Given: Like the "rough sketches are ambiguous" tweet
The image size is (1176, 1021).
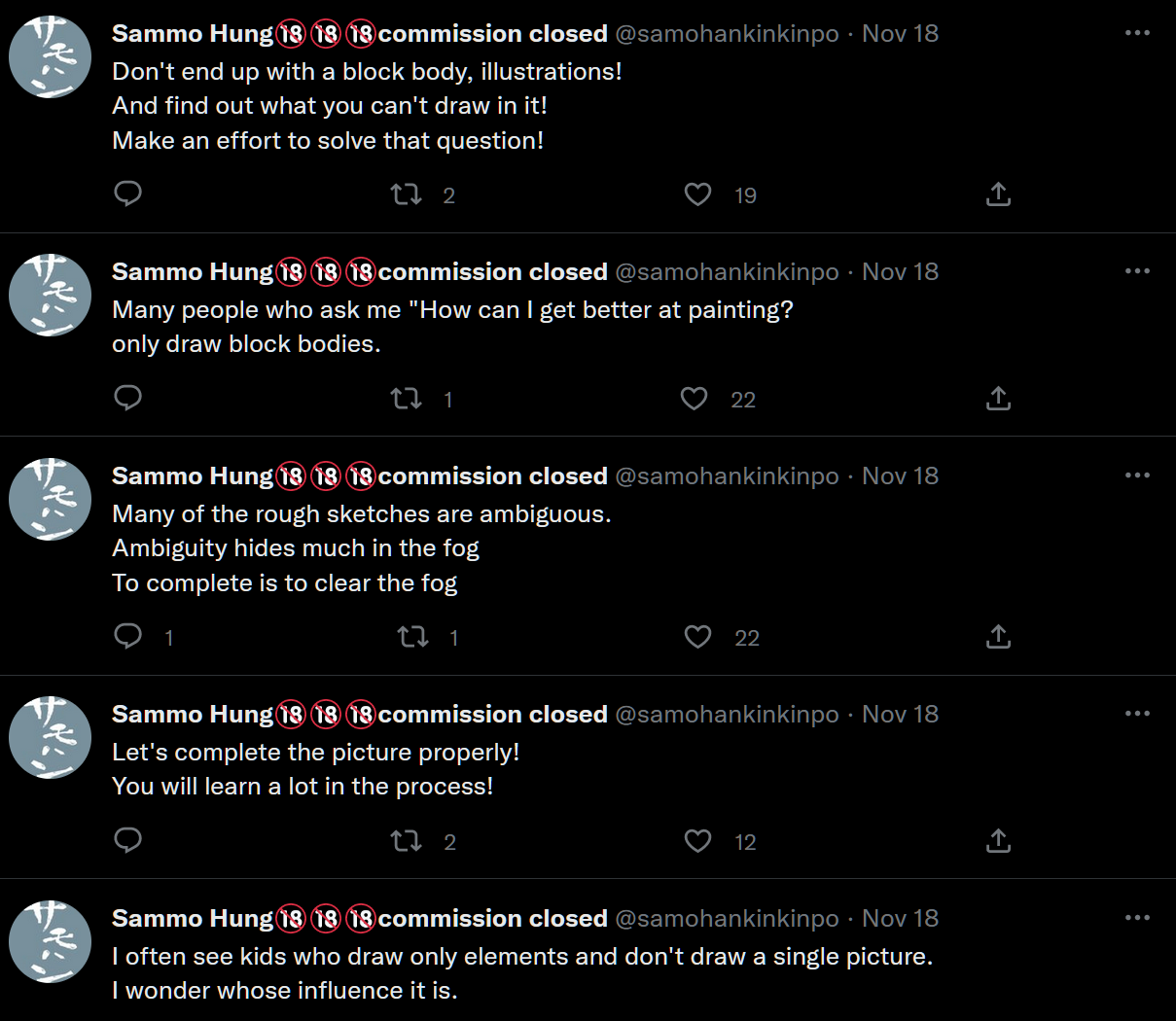Looking at the screenshot, I should (698, 637).
